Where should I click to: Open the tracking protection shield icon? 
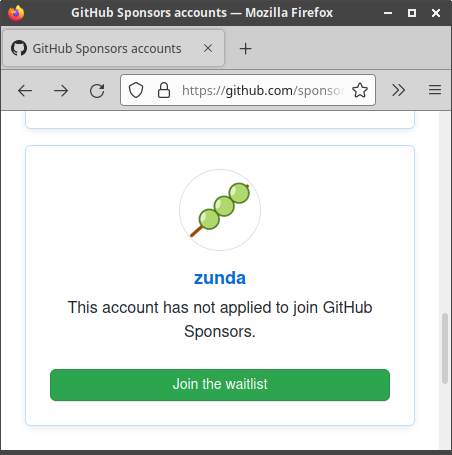(x=136, y=90)
